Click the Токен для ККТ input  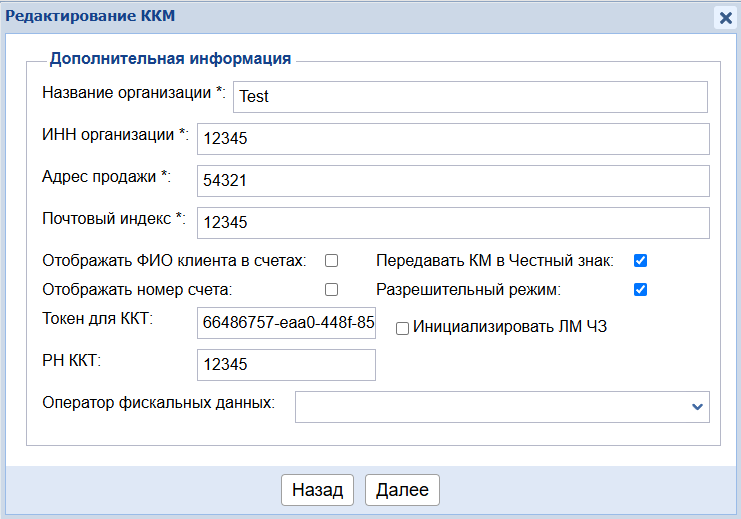click(x=286, y=323)
